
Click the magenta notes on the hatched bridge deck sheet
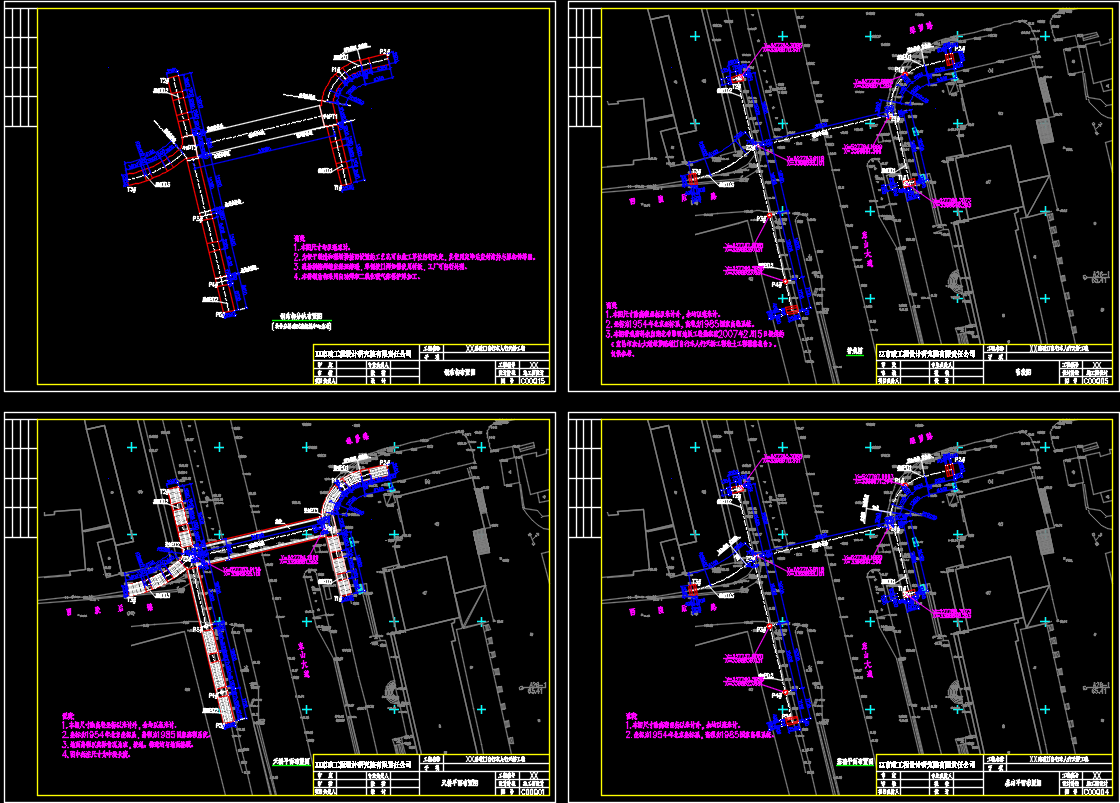pos(136,734)
